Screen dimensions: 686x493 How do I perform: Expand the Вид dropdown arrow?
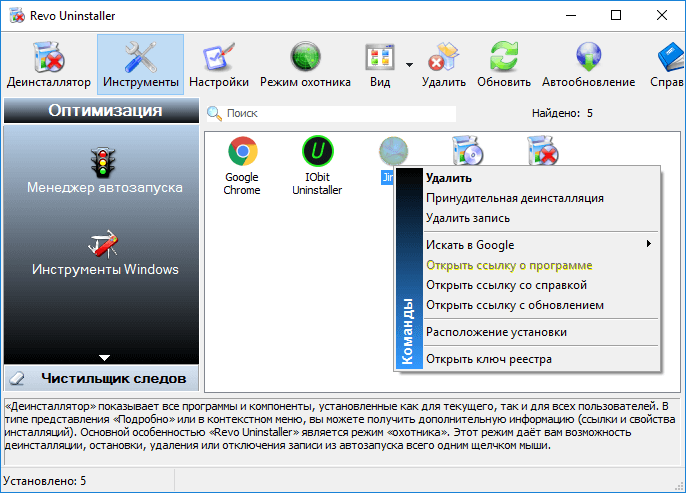tap(409, 65)
